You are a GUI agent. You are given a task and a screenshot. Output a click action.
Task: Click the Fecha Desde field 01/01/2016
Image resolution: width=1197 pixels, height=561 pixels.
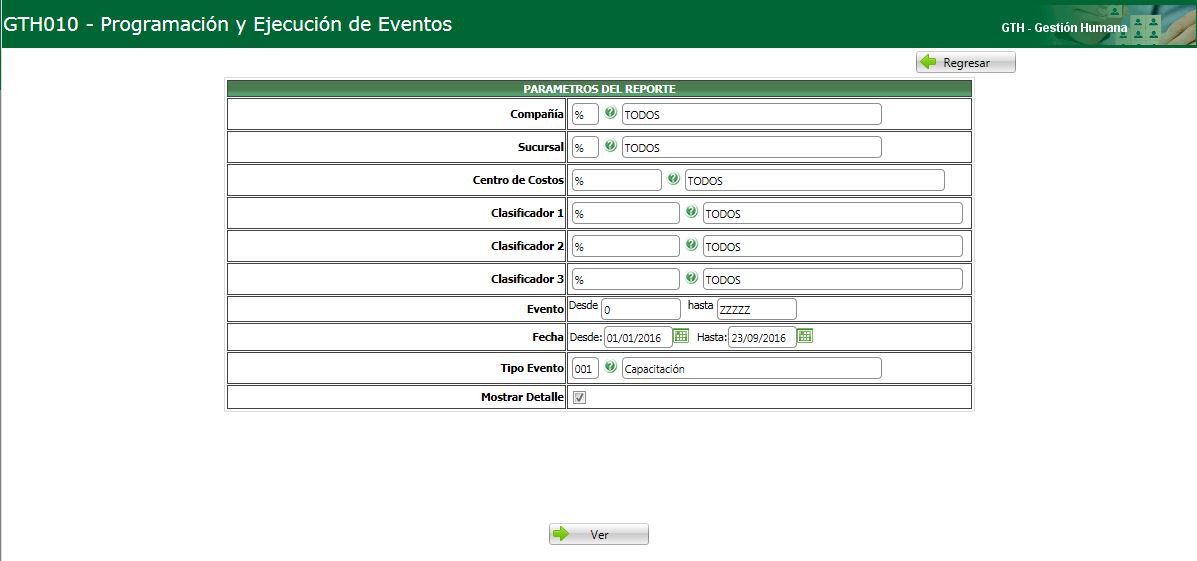[x=638, y=337]
